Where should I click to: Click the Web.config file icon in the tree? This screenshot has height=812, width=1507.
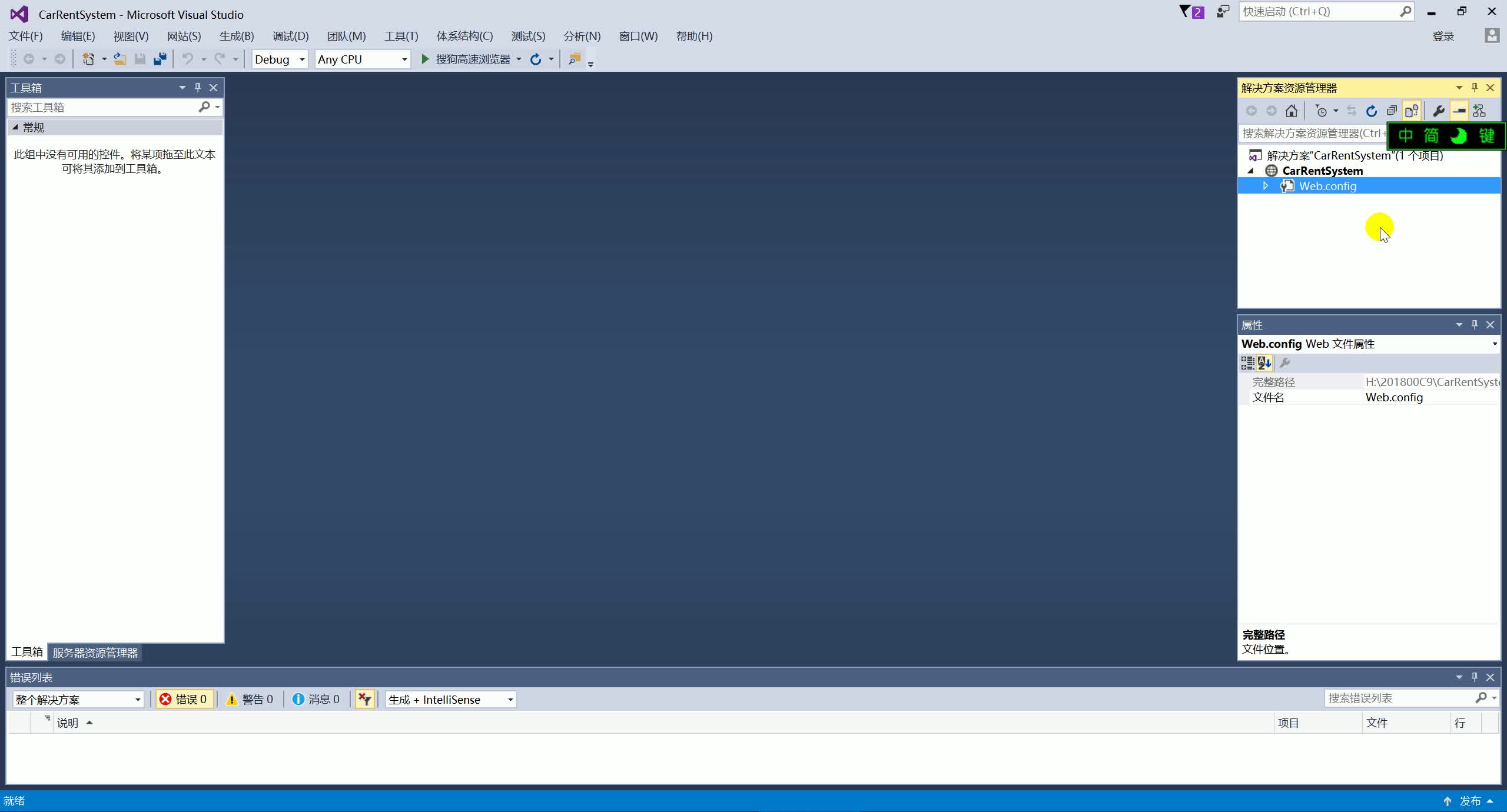pos(1287,186)
